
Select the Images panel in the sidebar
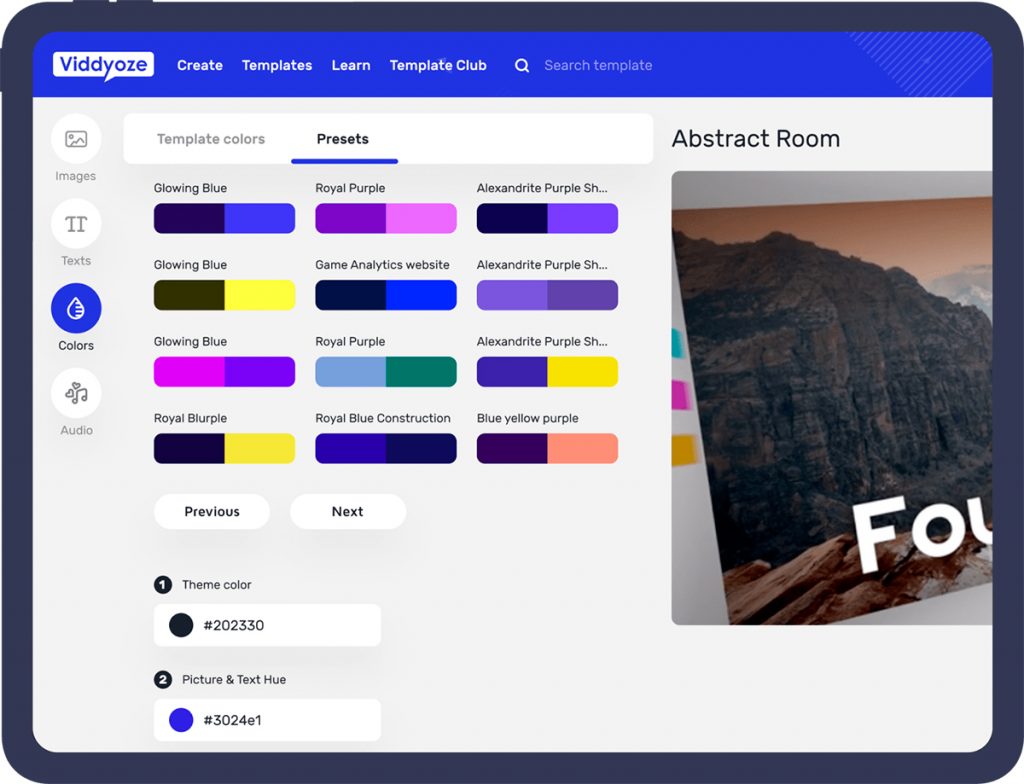point(75,147)
